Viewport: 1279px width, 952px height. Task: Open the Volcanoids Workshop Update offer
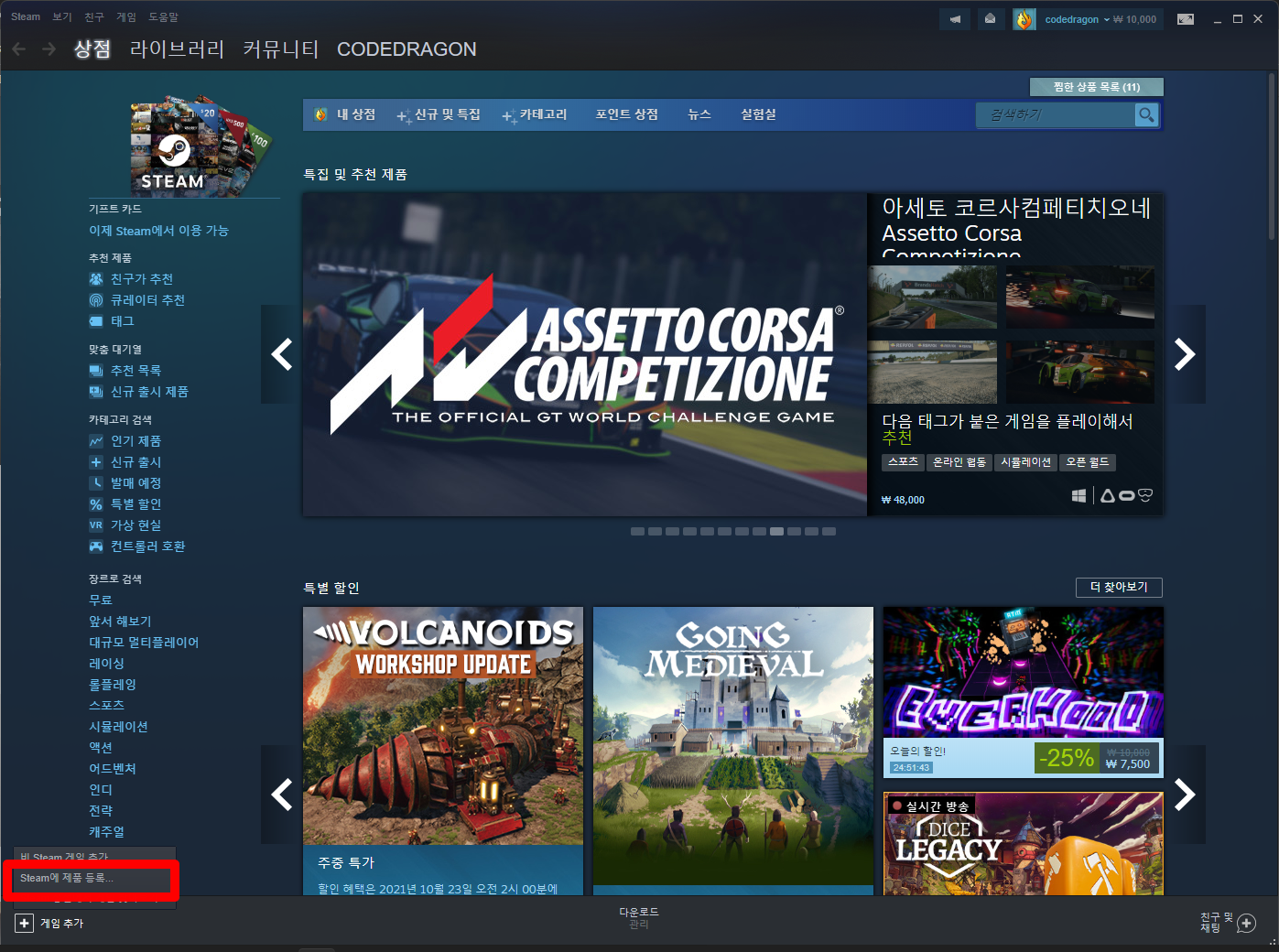(x=443, y=751)
